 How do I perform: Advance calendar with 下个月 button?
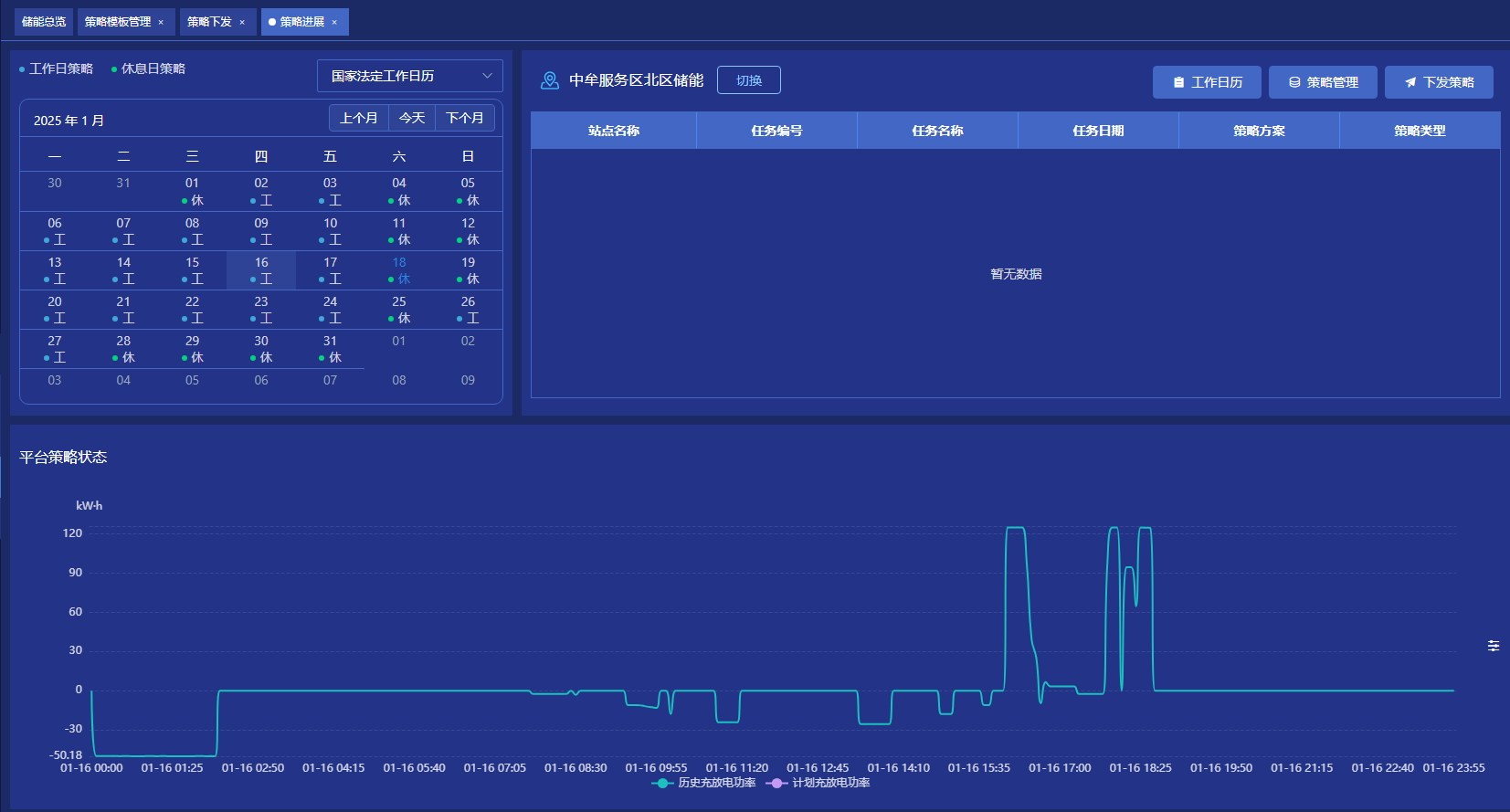(x=465, y=118)
